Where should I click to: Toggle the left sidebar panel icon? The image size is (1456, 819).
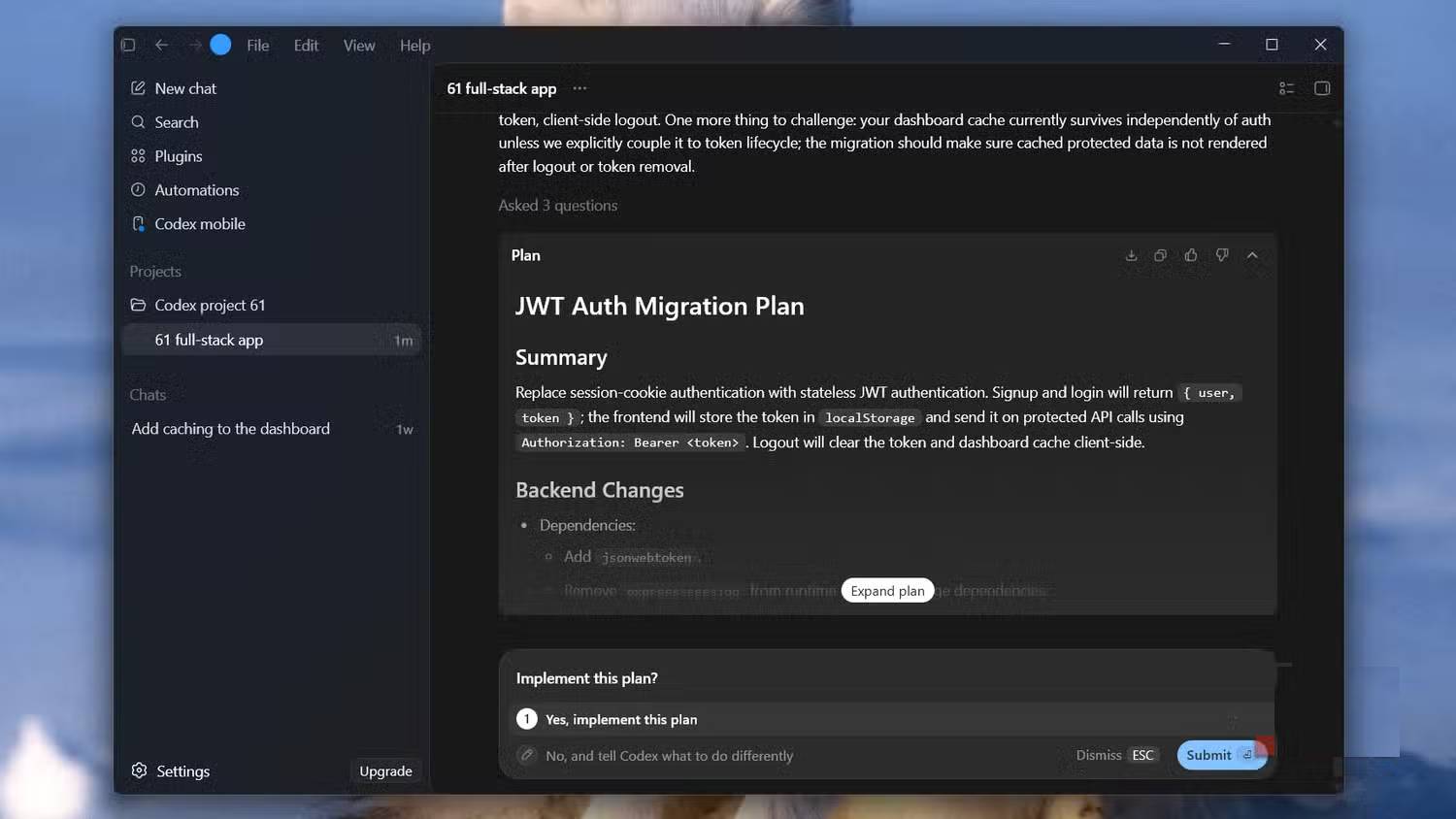(128, 45)
